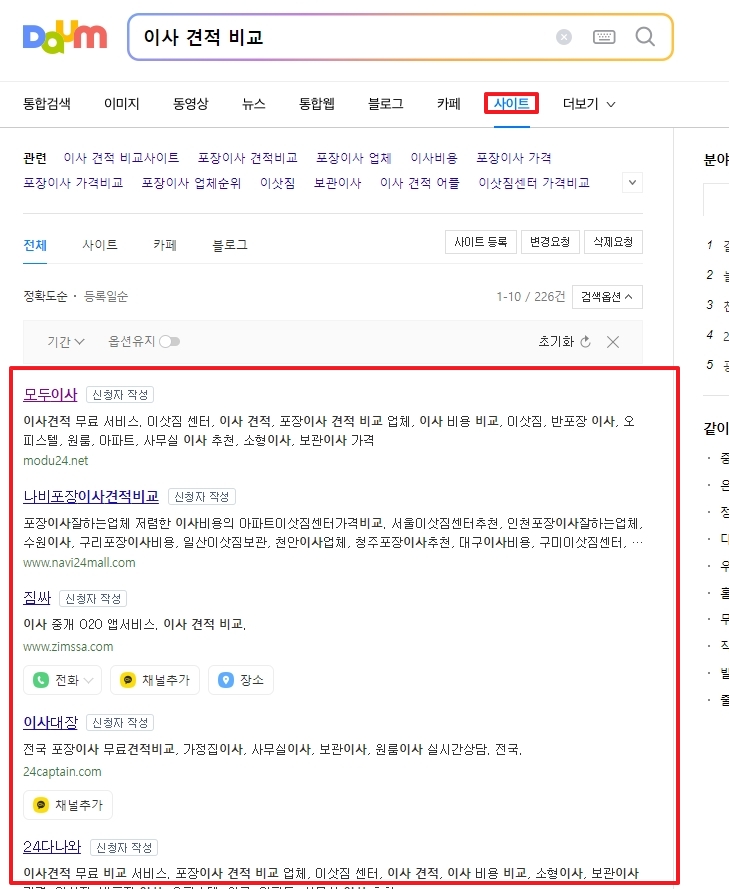Image resolution: width=729 pixels, height=889 pixels.
Task: Click the magnifier search icon
Action: coord(645,37)
